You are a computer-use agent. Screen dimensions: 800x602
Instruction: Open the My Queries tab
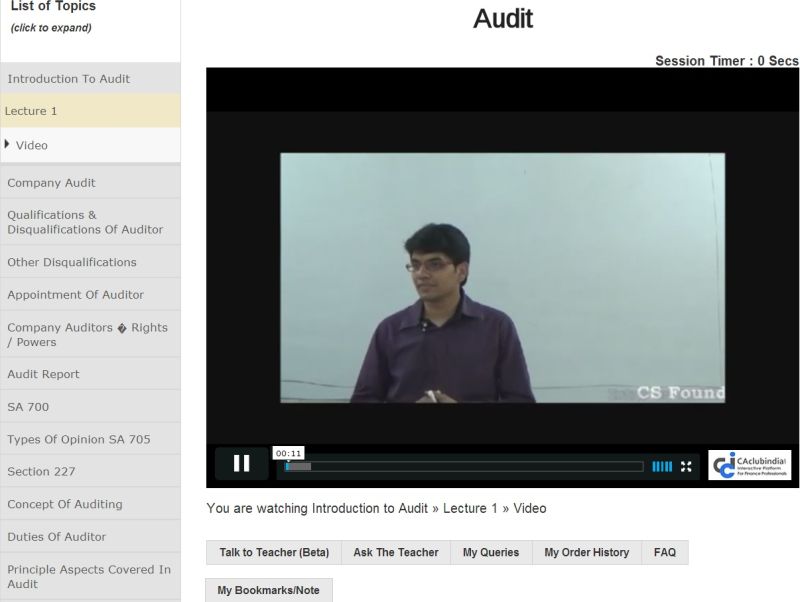pyautogui.click(x=490, y=552)
